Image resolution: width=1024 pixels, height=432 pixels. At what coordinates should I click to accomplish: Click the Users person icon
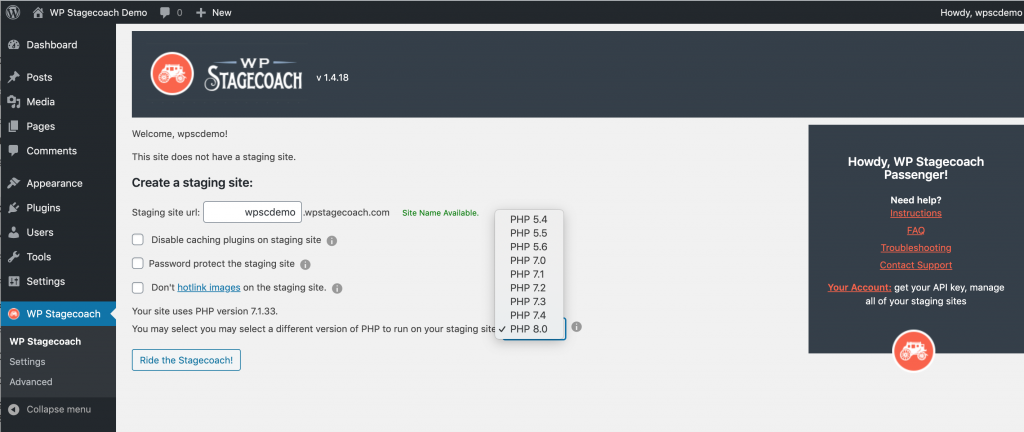click(x=14, y=232)
